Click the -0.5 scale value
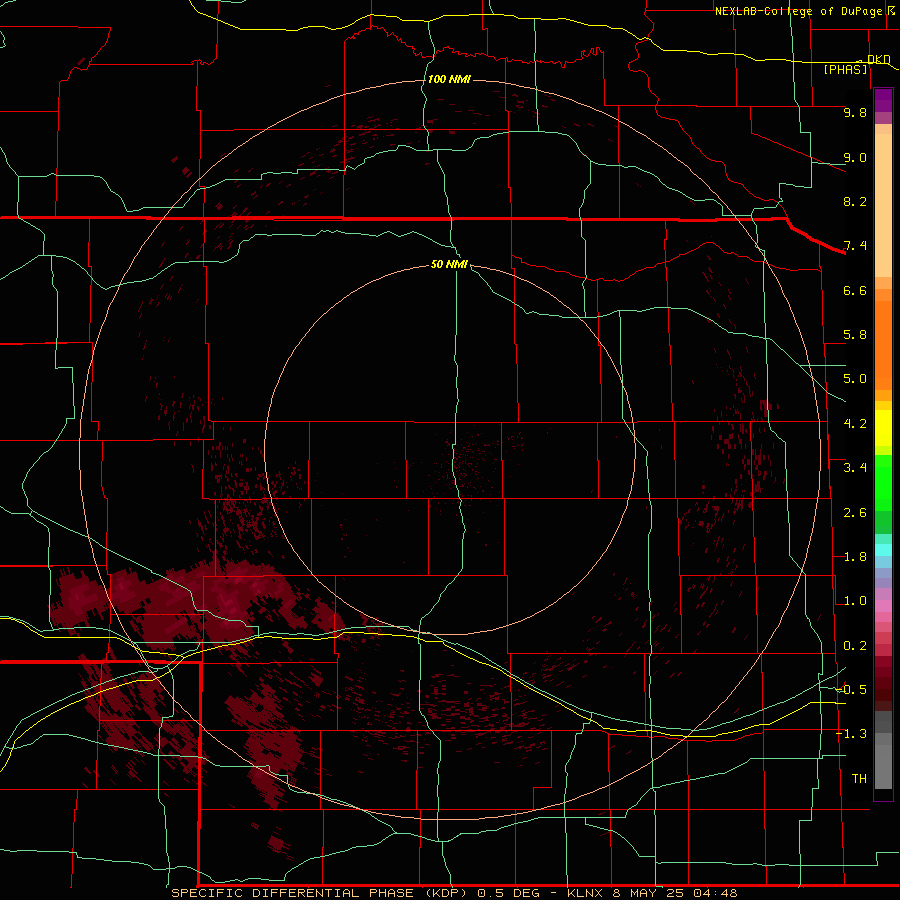The image size is (900, 900). (x=851, y=690)
